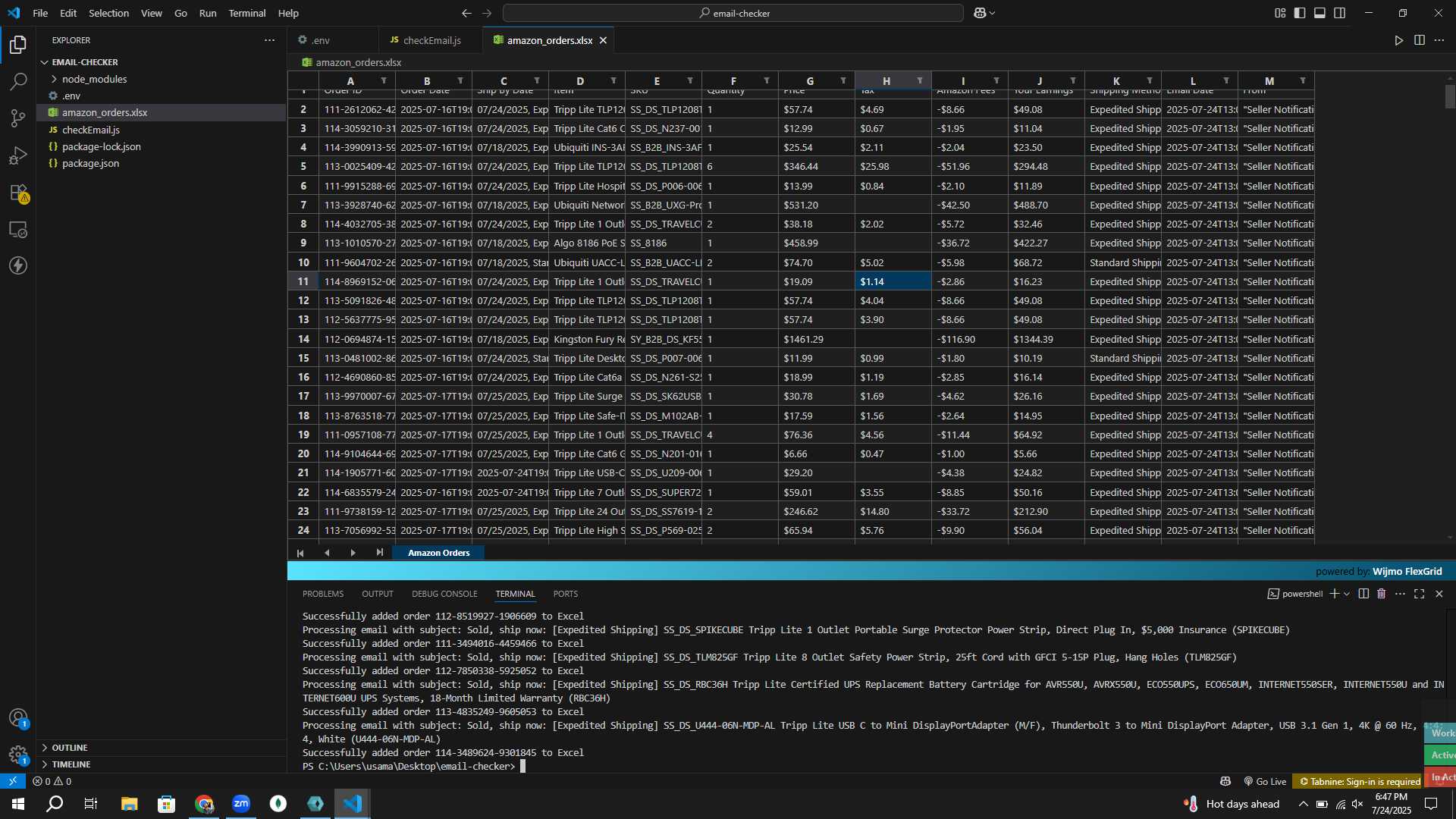
Task: Open filter for column M
Action: (1303, 81)
